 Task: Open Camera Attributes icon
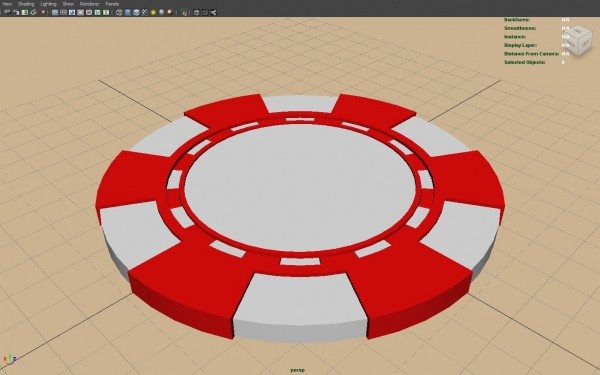click(x=16, y=12)
